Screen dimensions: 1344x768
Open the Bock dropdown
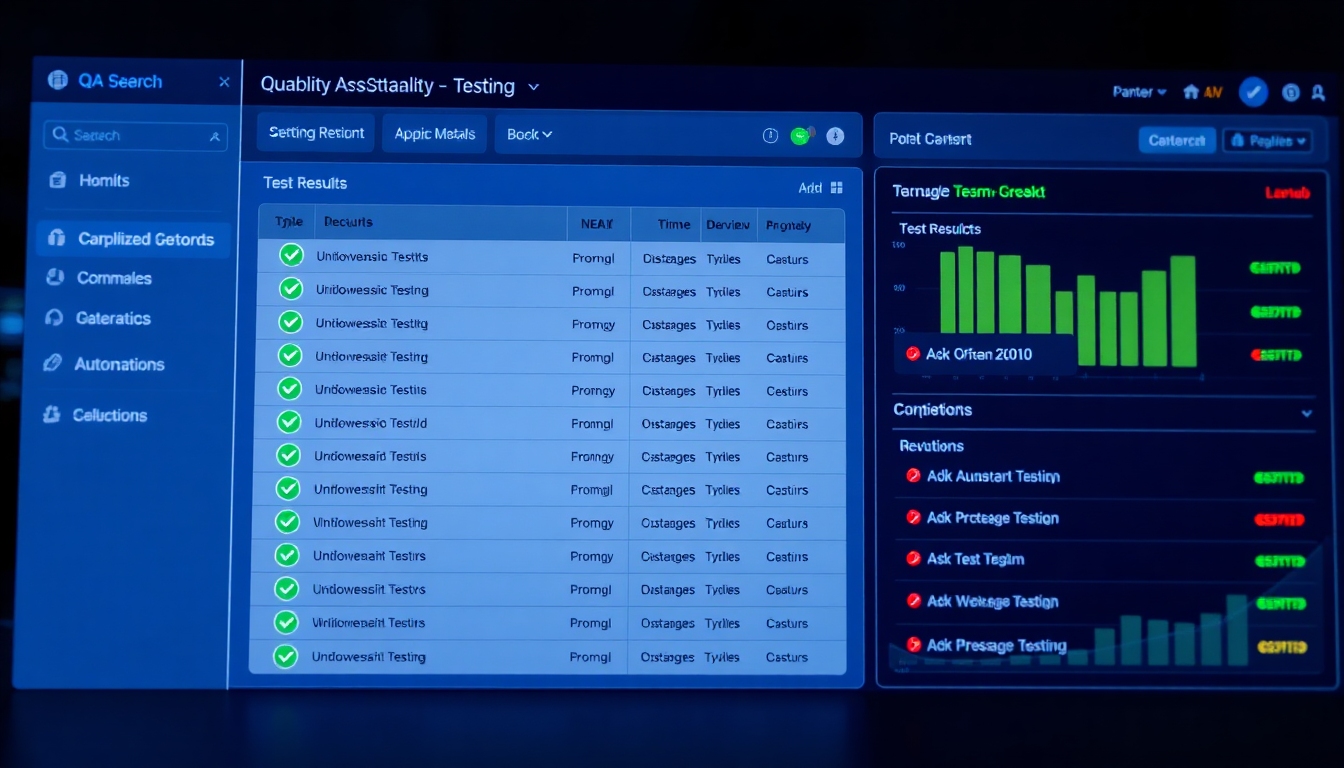[x=529, y=134]
